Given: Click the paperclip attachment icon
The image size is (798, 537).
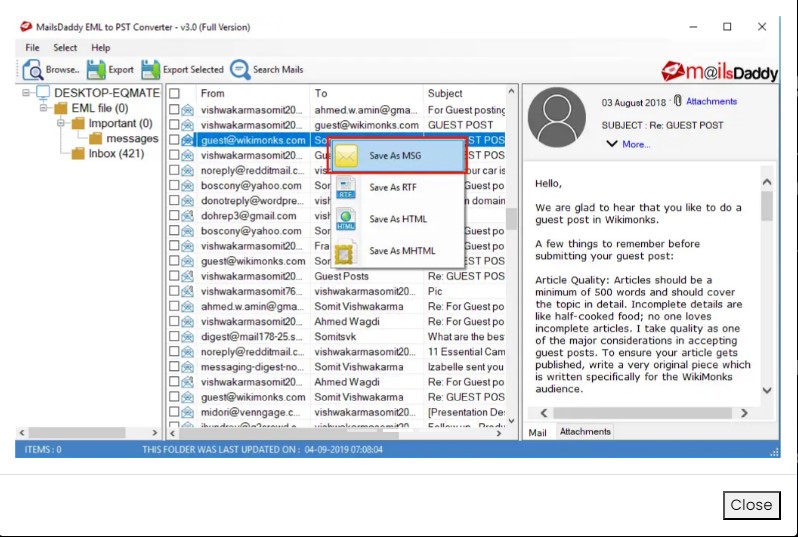Looking at the screenshot, I should pyautogui.click(x=677, y=101).
